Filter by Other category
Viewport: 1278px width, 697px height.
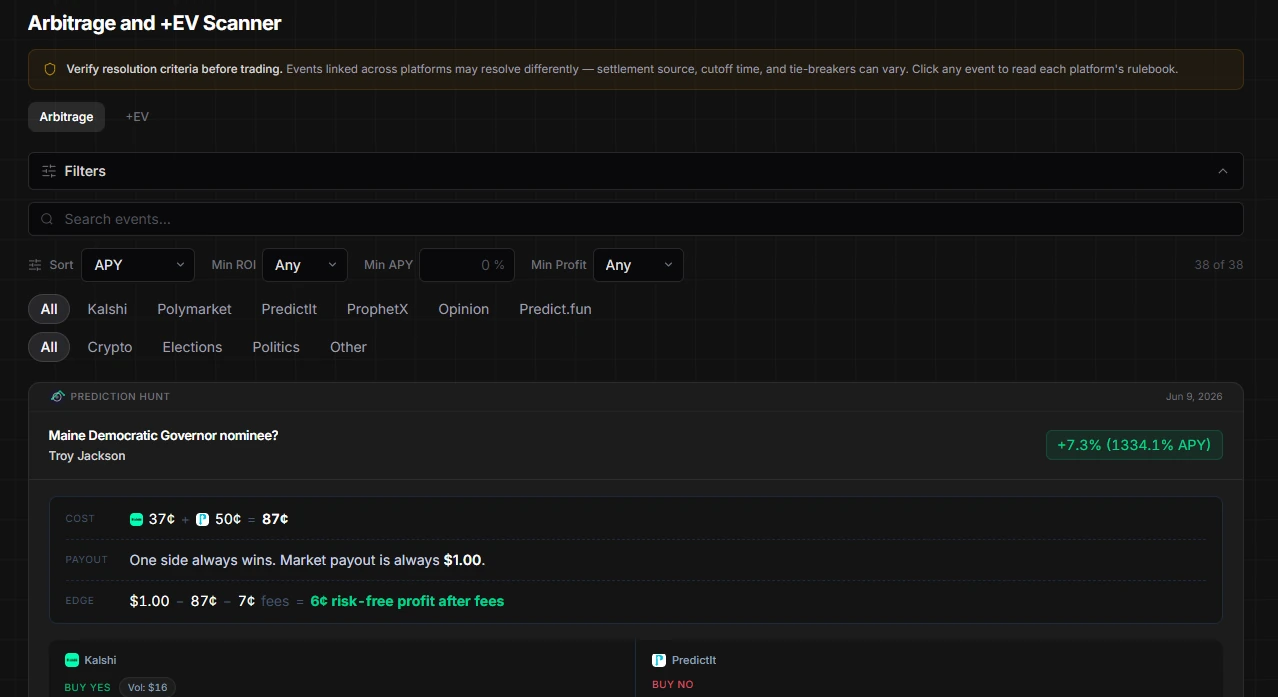point(348,347)
